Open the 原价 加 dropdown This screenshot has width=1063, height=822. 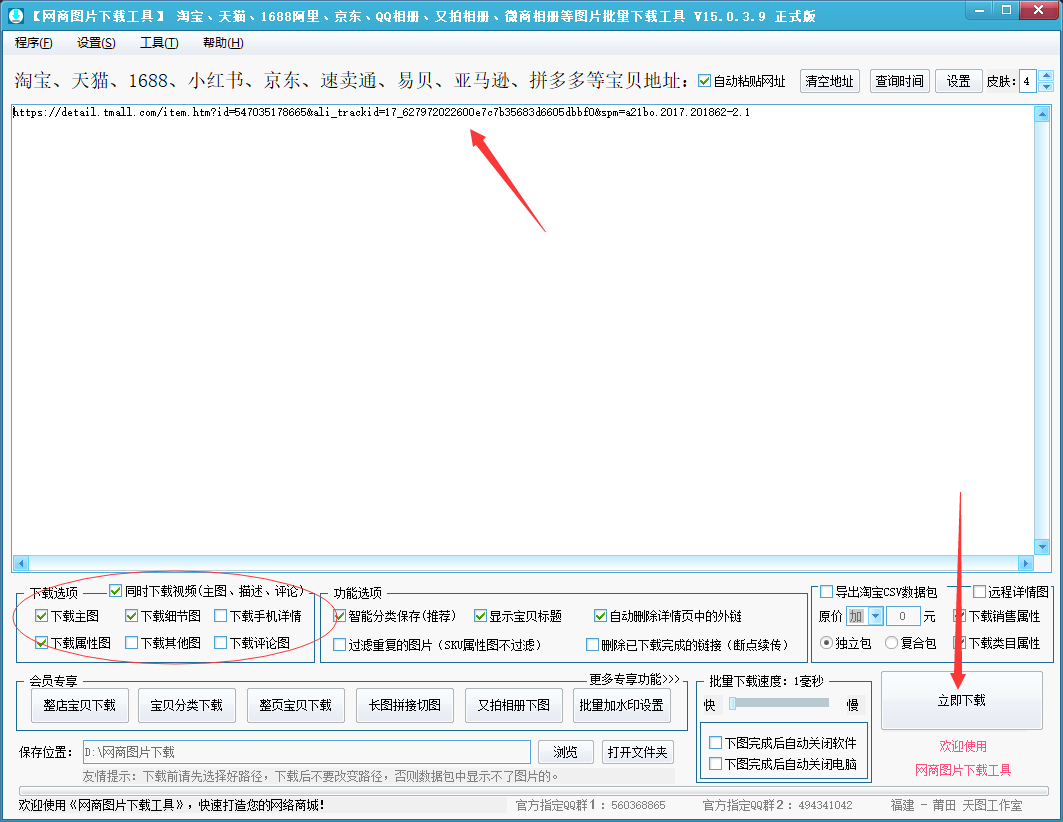pos(875,616)
